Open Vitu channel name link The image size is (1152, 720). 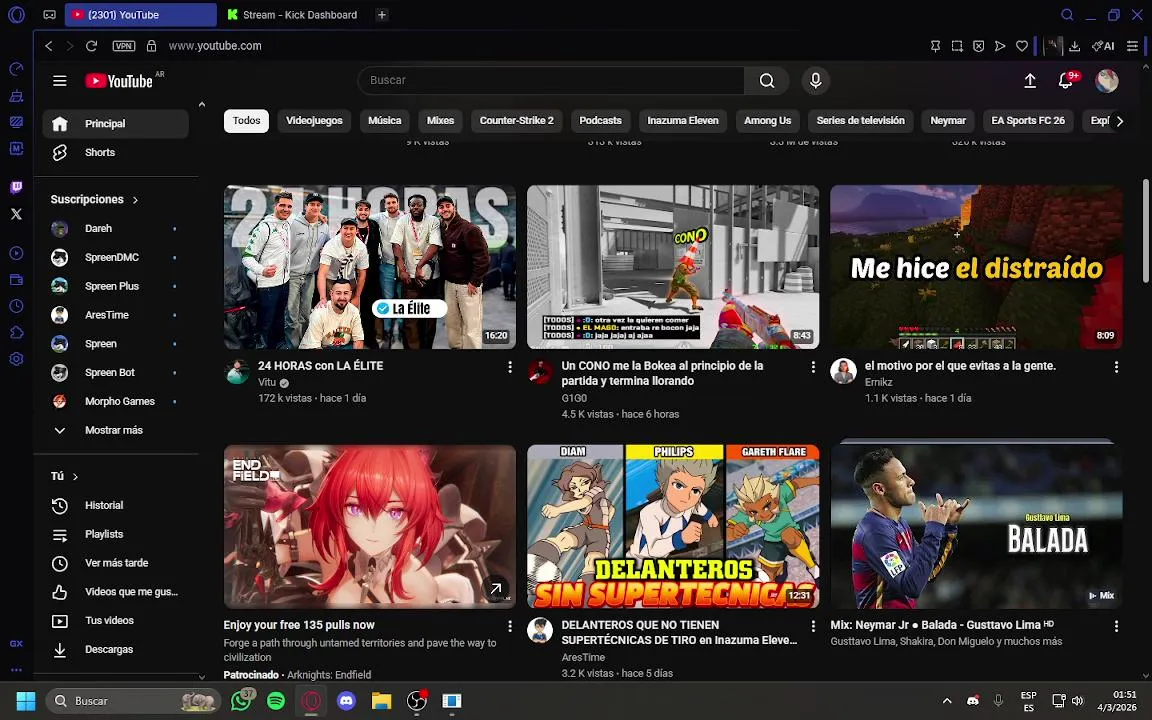[267, 382]
